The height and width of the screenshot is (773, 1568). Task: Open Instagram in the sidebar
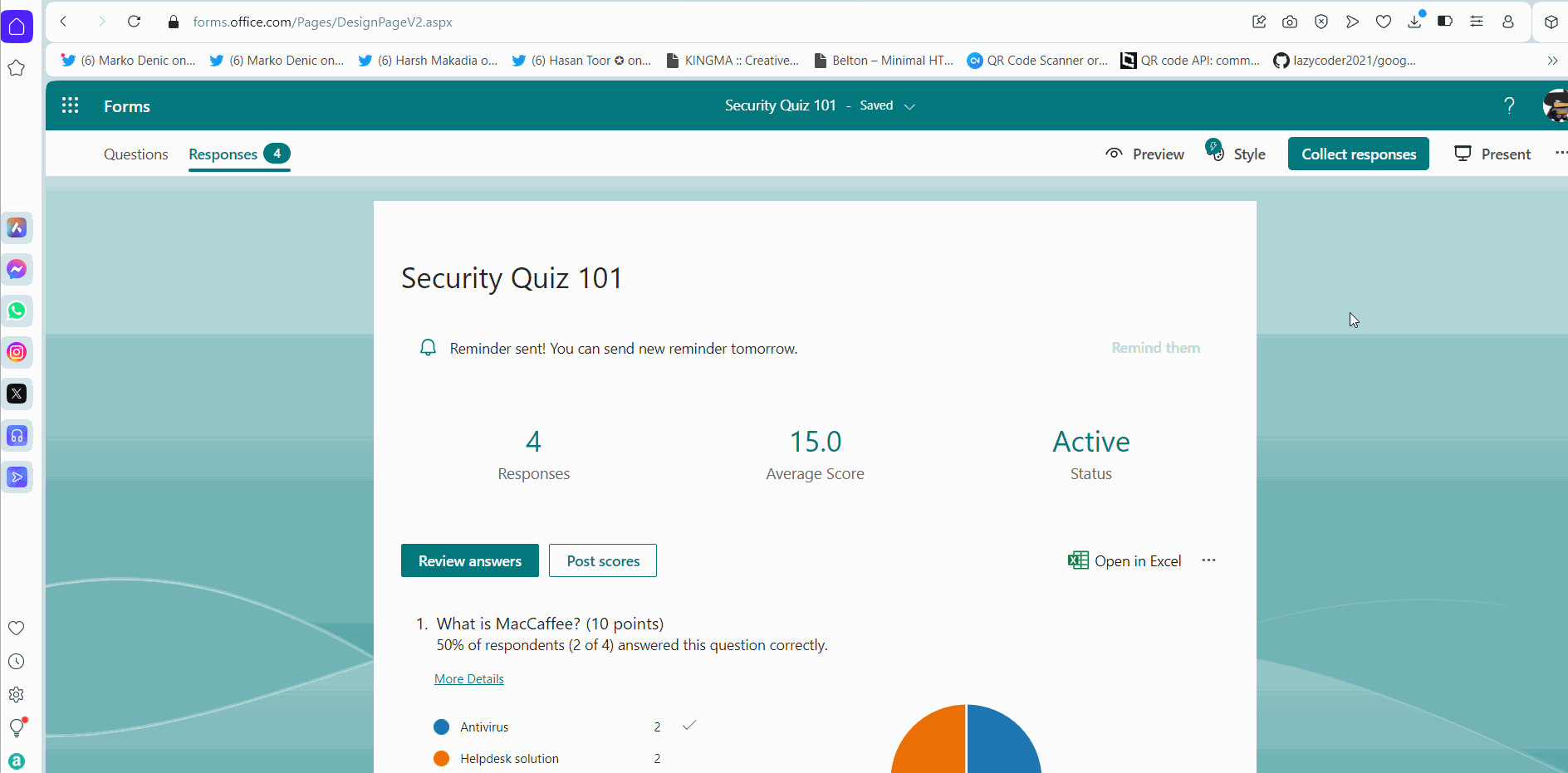point(17,352)
